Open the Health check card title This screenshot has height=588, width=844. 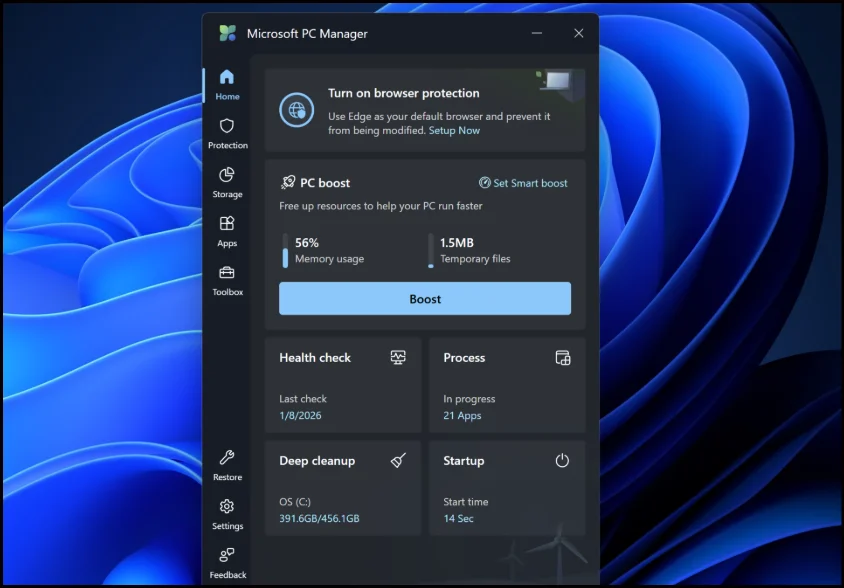[x=315, y=358]
